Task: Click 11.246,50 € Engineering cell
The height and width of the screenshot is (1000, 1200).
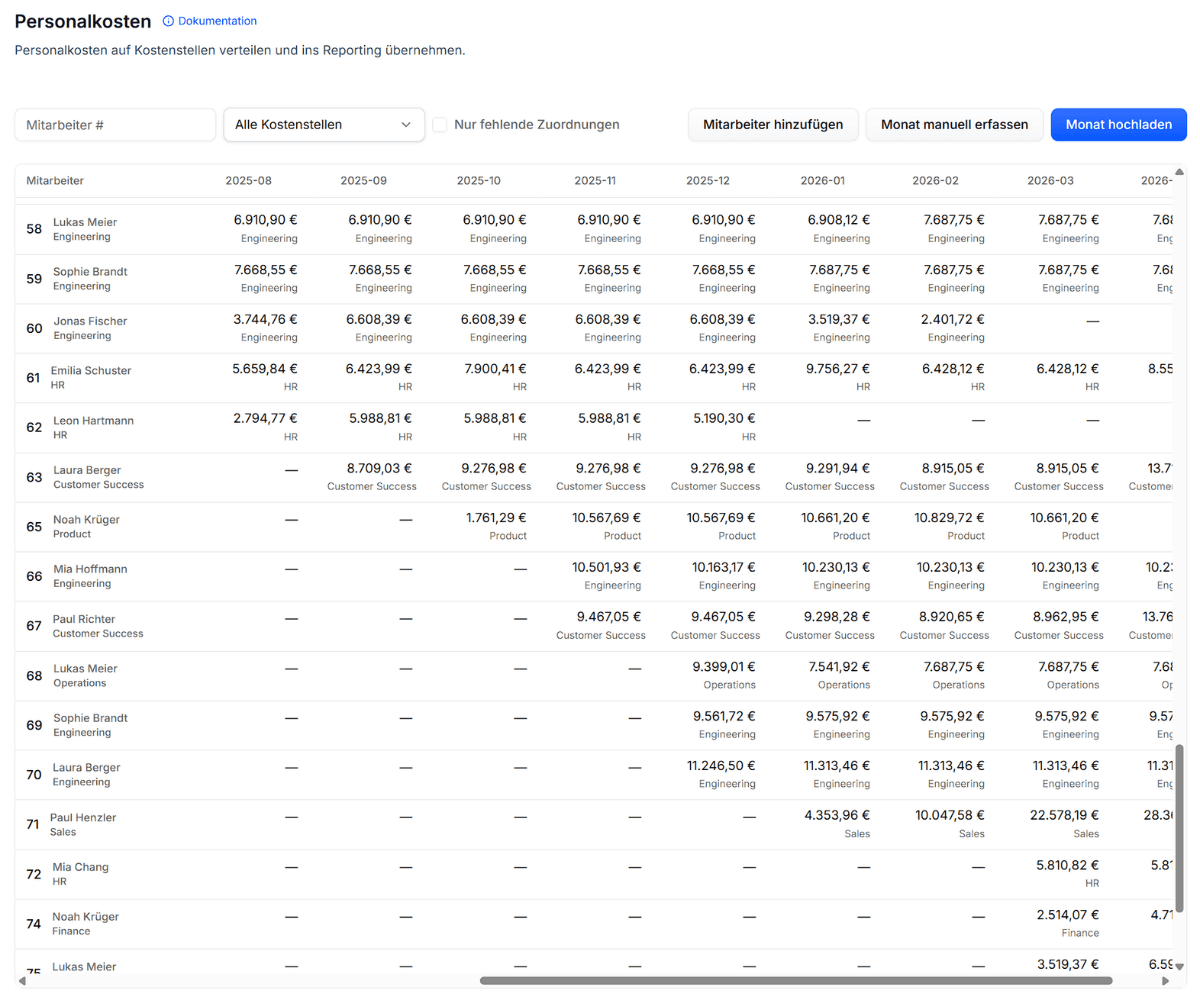Action: [x=720, y=775]
